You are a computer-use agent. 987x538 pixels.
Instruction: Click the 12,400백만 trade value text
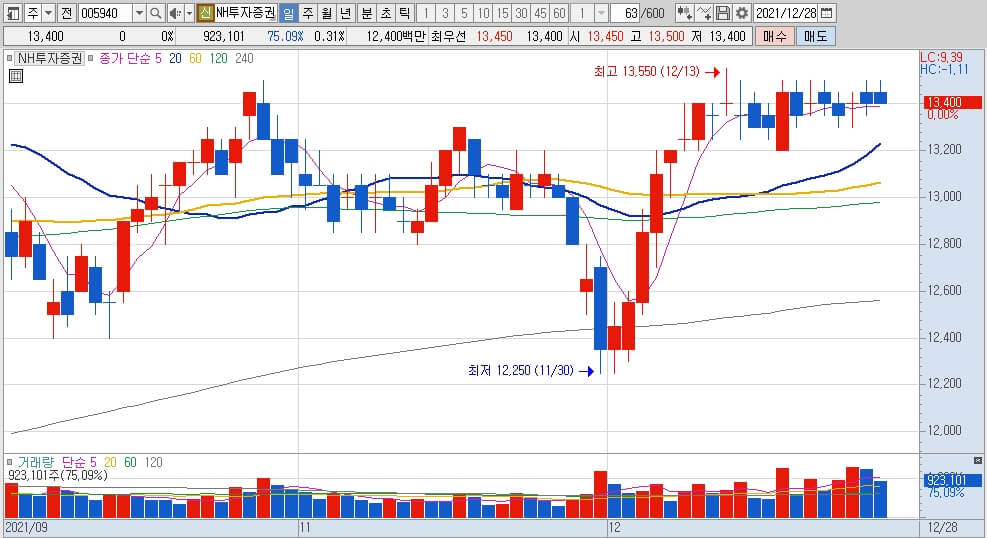[395, 36]
